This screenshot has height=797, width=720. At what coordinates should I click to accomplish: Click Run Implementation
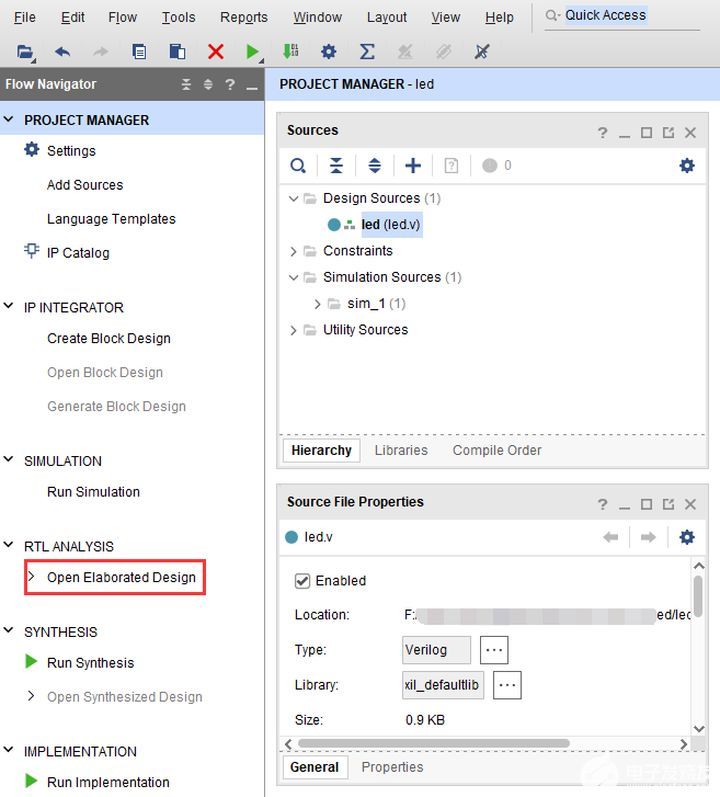click(x=108, y=782)
